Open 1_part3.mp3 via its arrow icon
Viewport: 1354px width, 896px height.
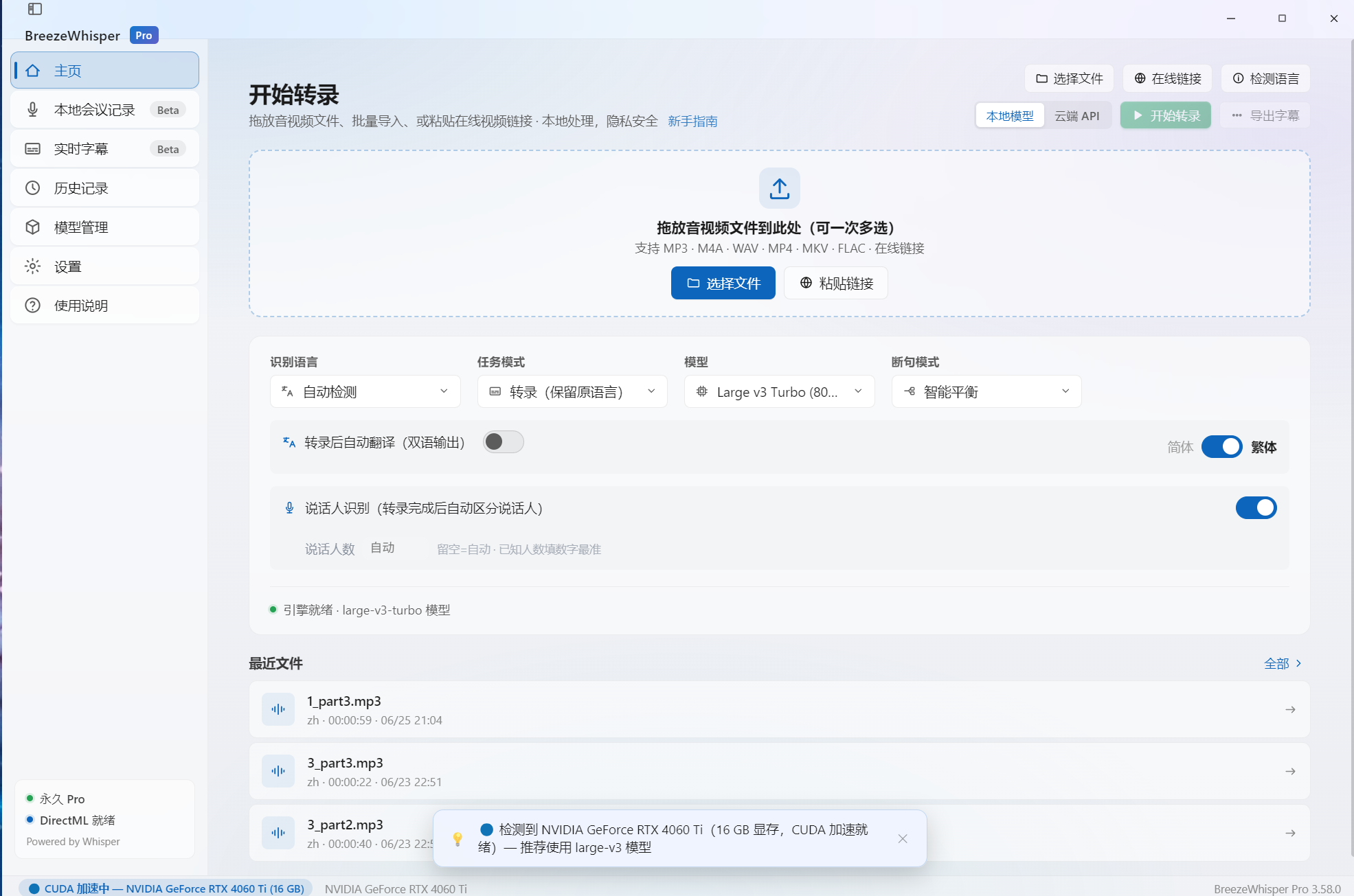(x=1290, y=709)
